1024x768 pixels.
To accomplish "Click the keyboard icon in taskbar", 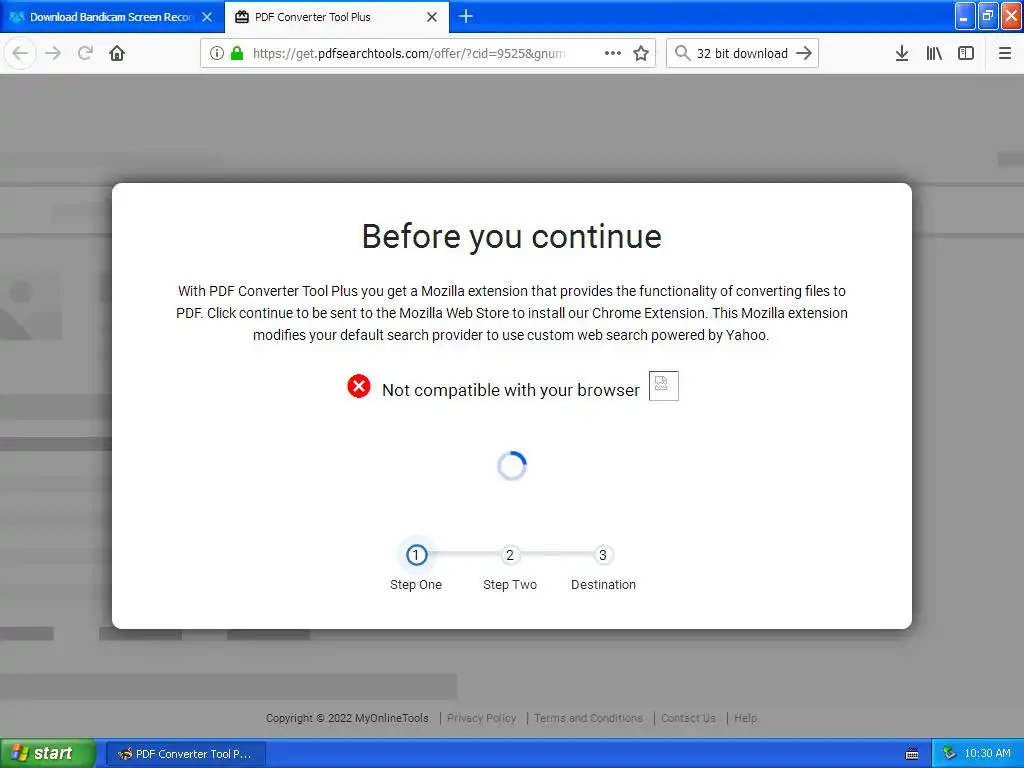I will 912,754.
